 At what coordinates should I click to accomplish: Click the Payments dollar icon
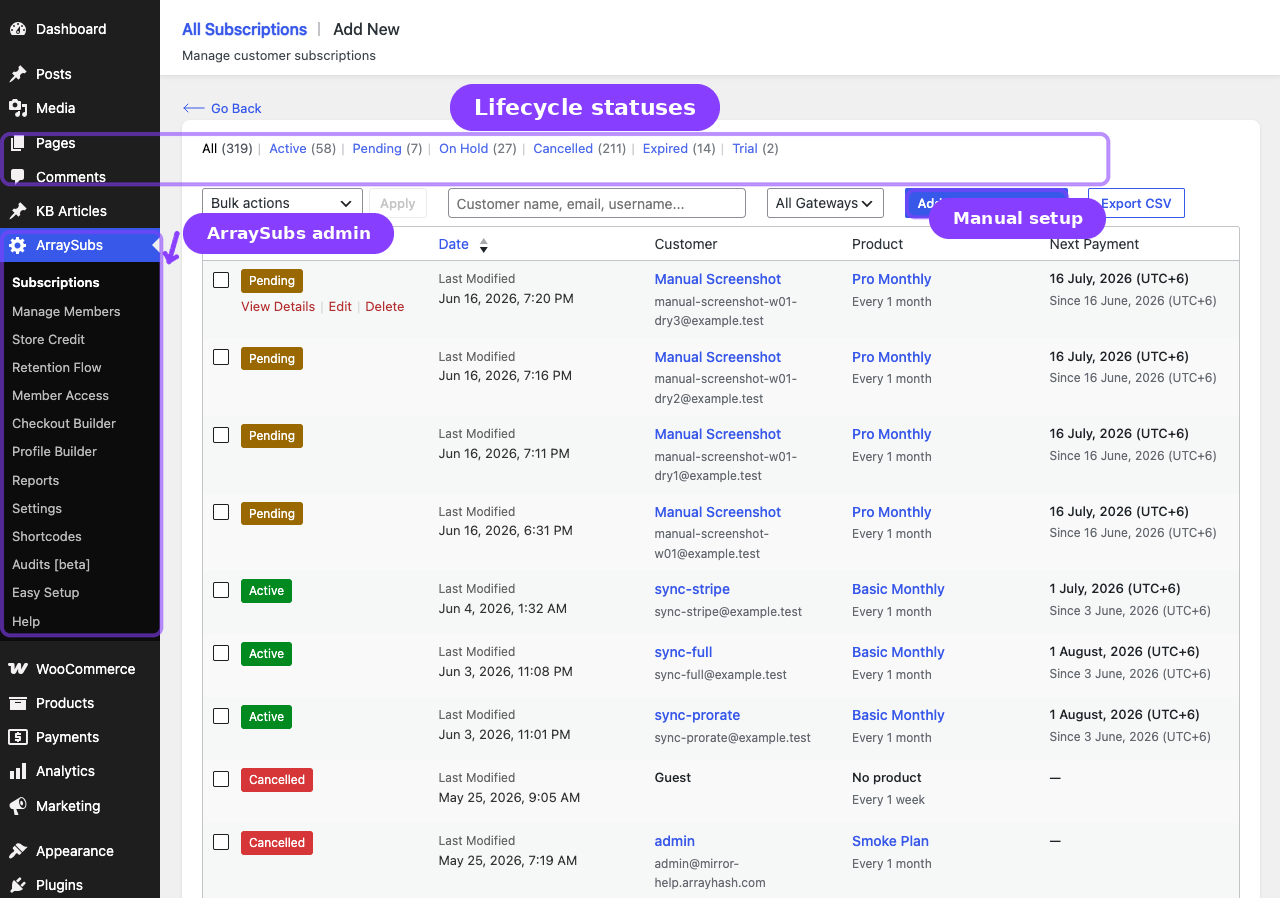(18, 737)
